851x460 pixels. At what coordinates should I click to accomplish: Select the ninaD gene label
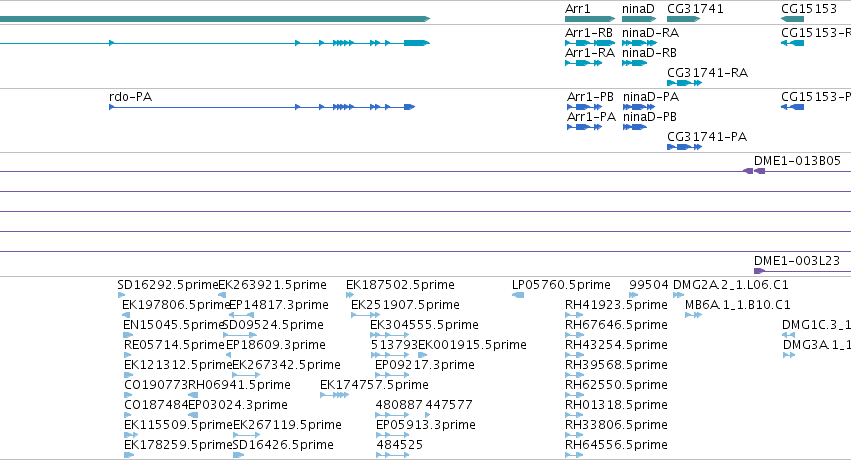click(638, 9)
